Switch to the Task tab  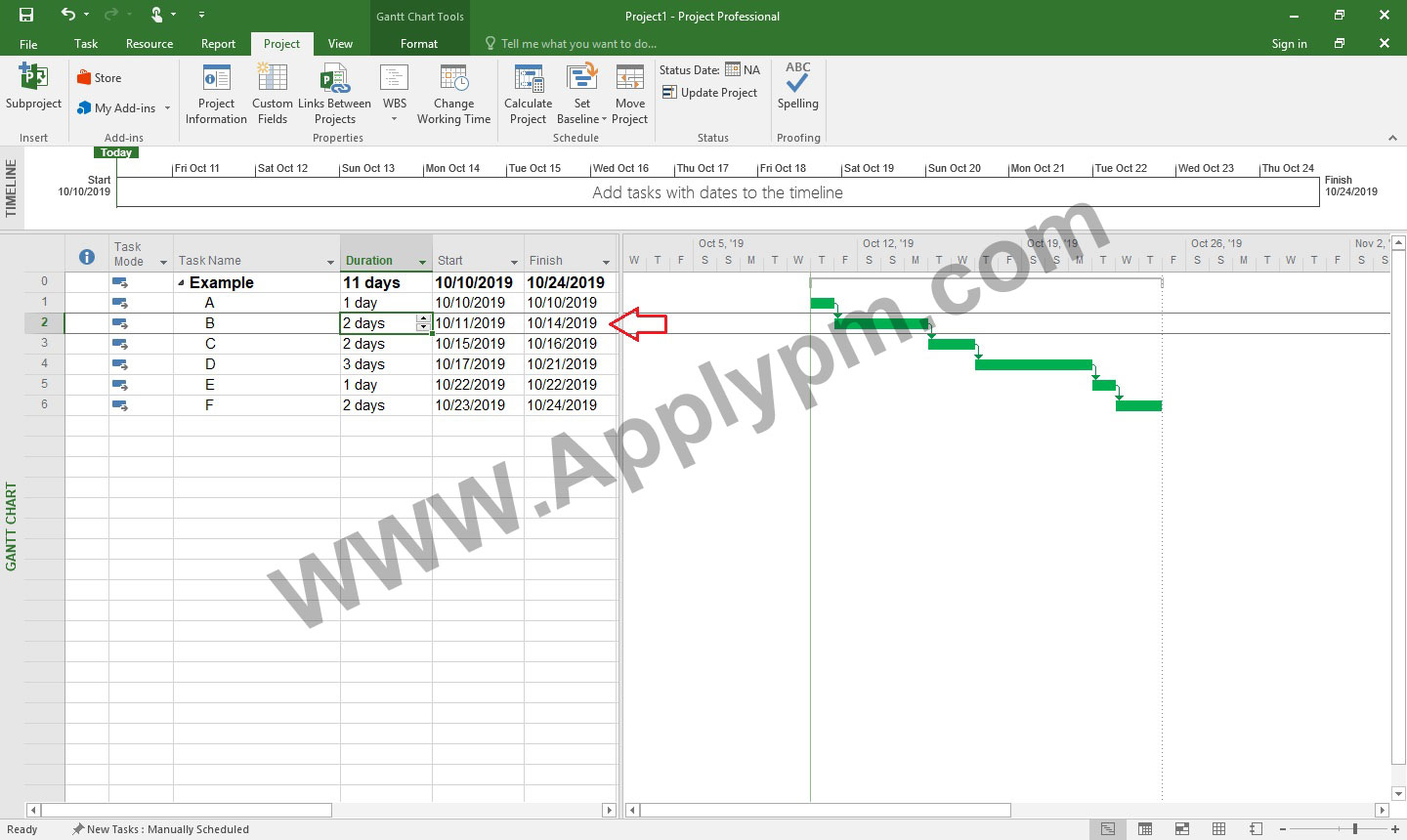click(x=86, y=44)
